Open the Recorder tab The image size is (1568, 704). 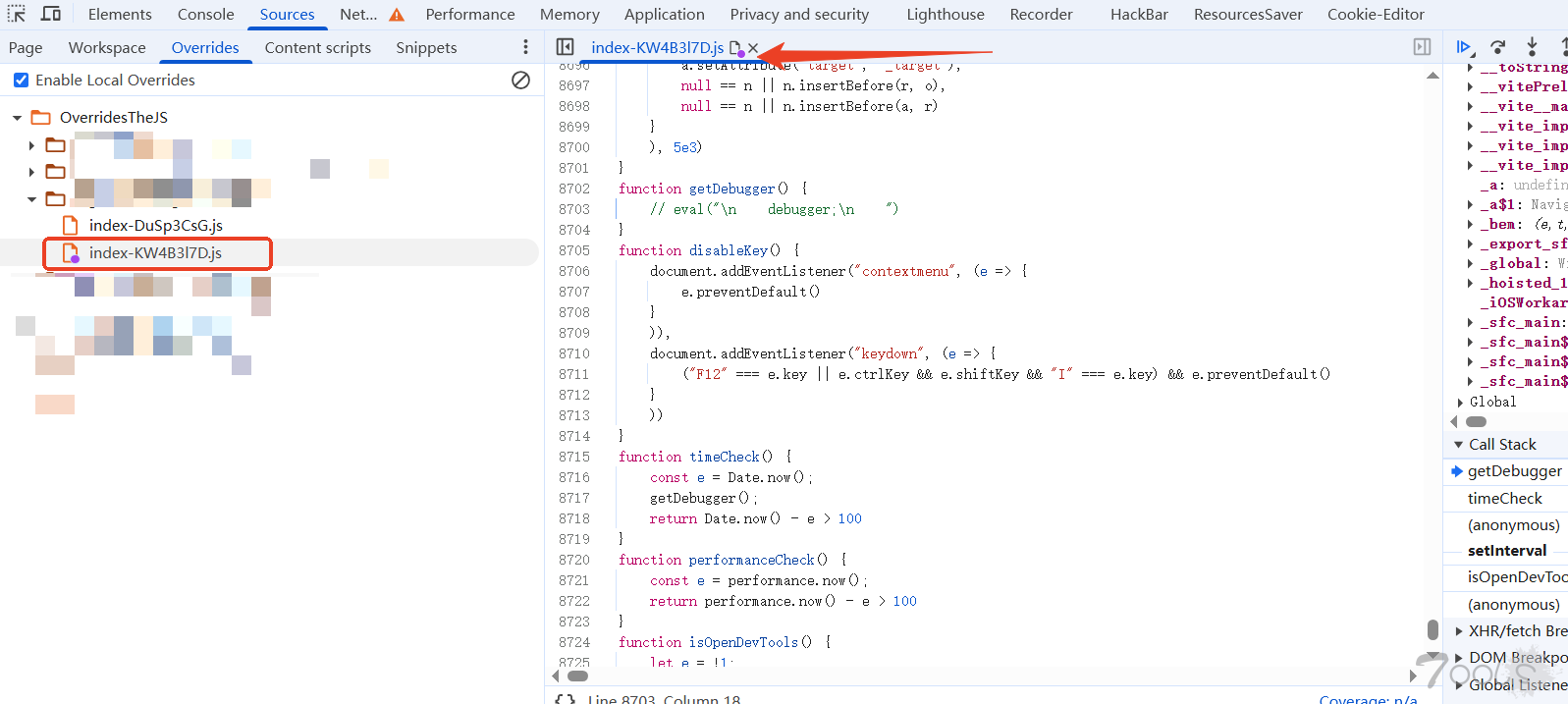(1042, 15)
